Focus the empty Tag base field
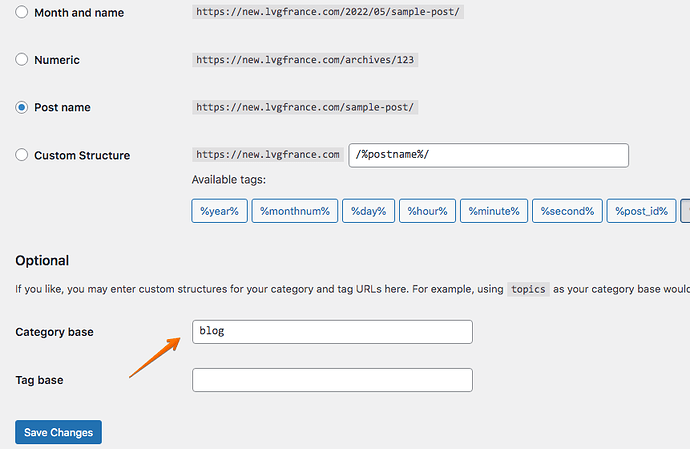690x449 pixels. click(x=332, y=380)
